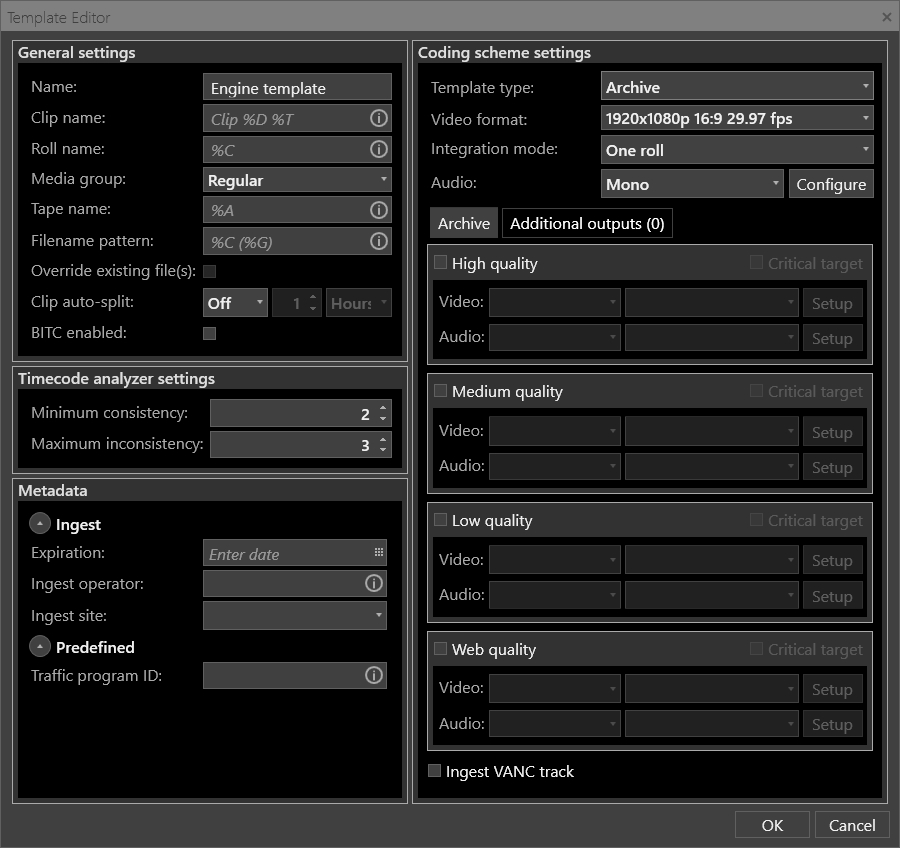900x848 pixels.
Task: Click the Configure audio button
Action: pyautogui.click(x=831, y=184)
